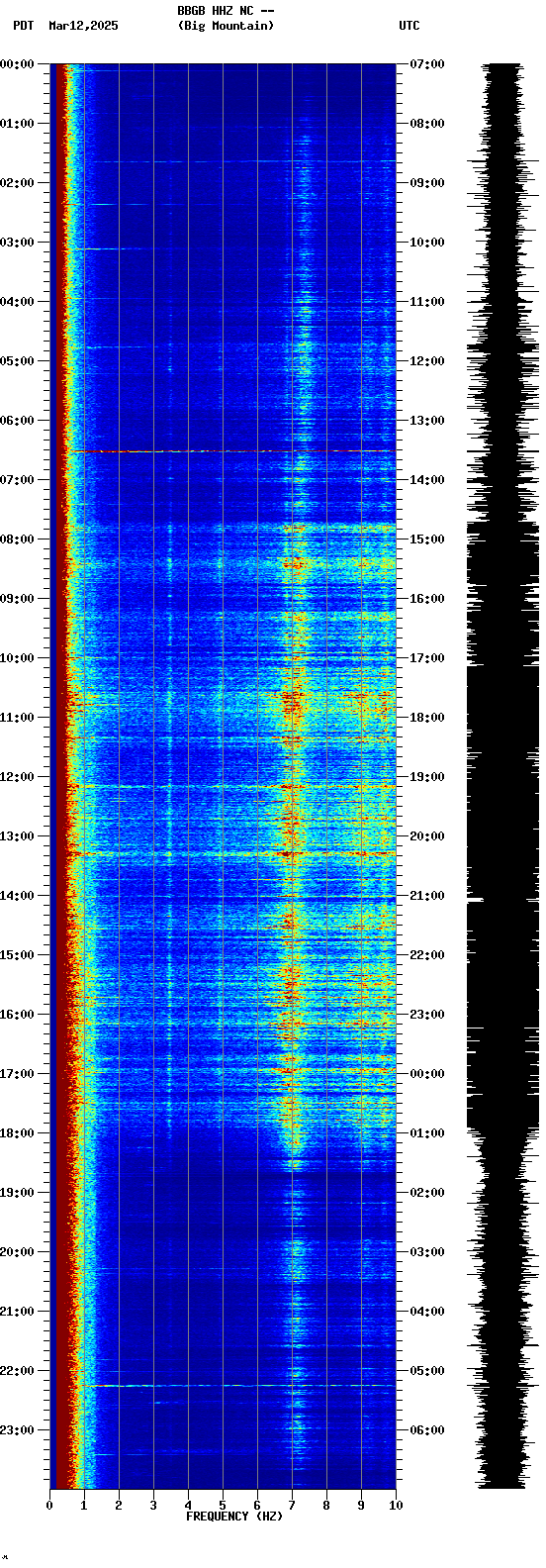
Task: Click the 00:00 PDT time label
Action: (x=18, y=64)
